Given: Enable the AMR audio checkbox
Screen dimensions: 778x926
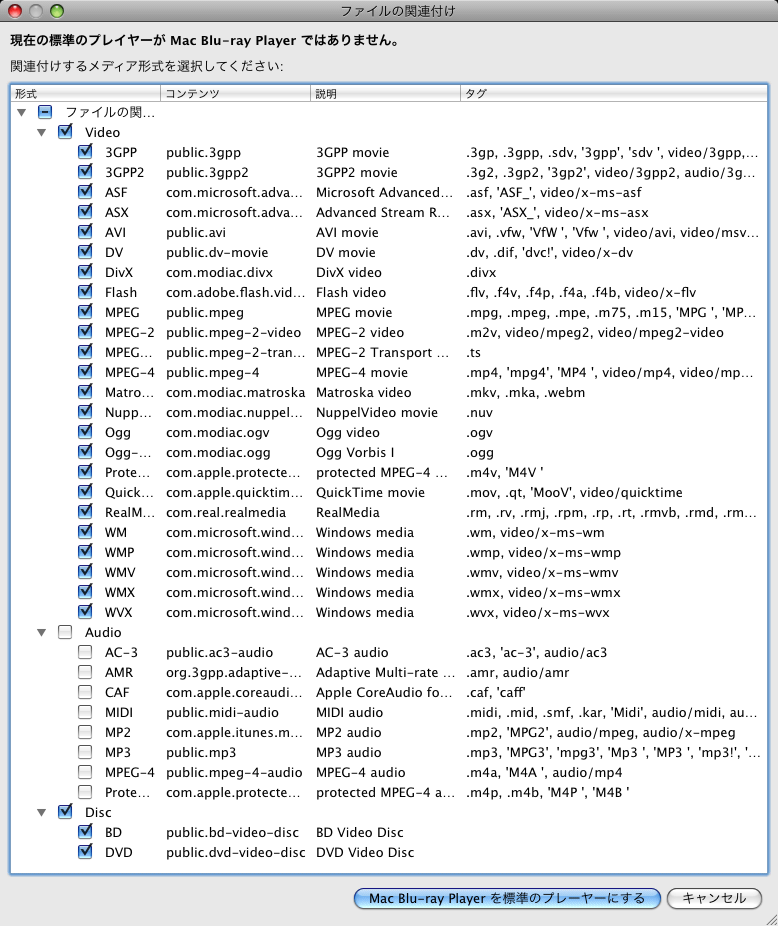Looking at the screenshot, I should (85, 672).
